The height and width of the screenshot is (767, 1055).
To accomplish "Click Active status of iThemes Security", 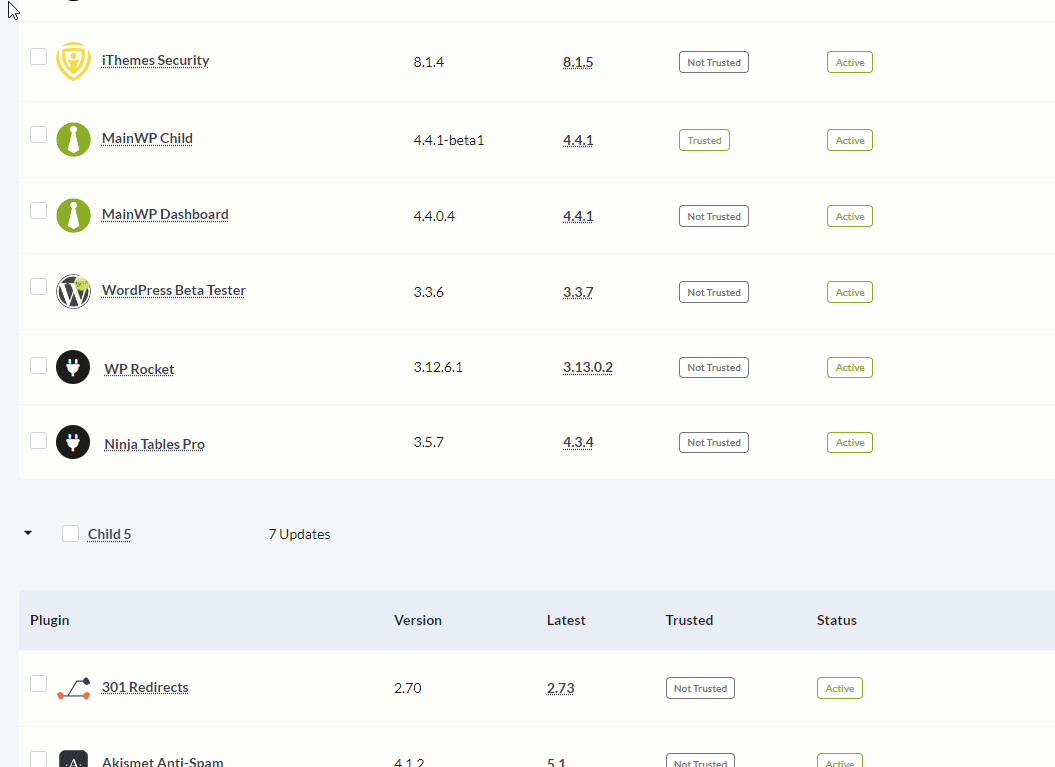I will click(850, 63).
